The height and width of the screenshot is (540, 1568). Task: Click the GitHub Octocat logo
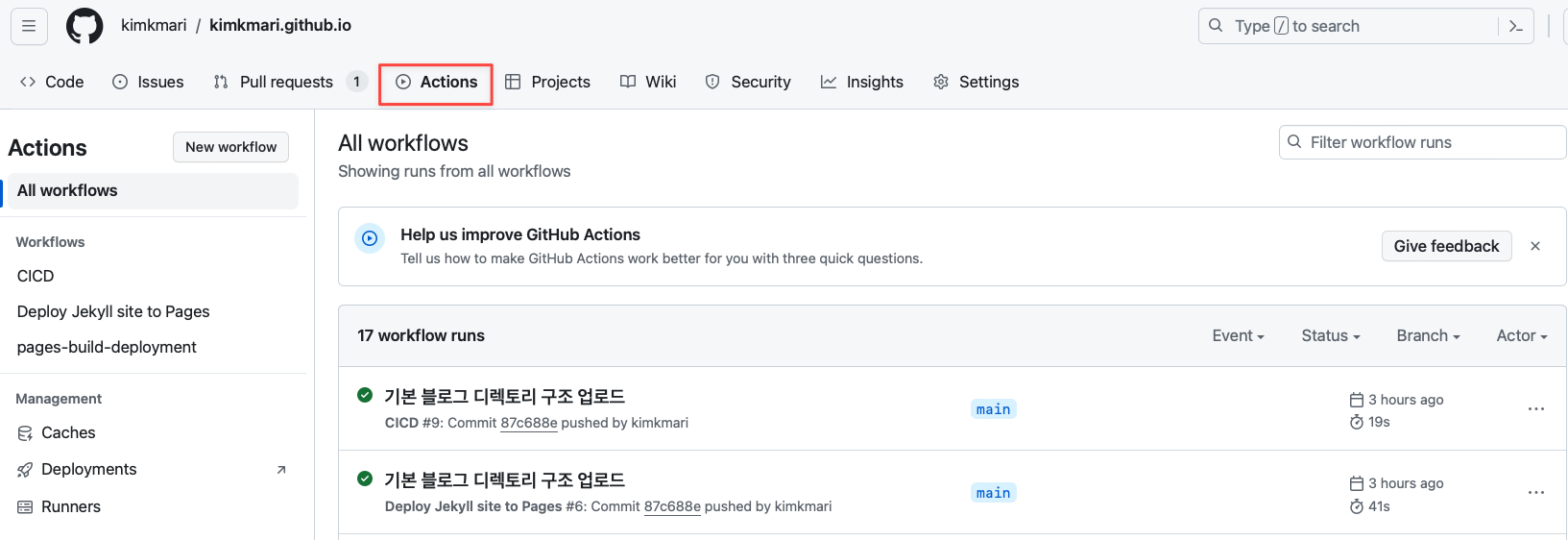pos(84,26)
